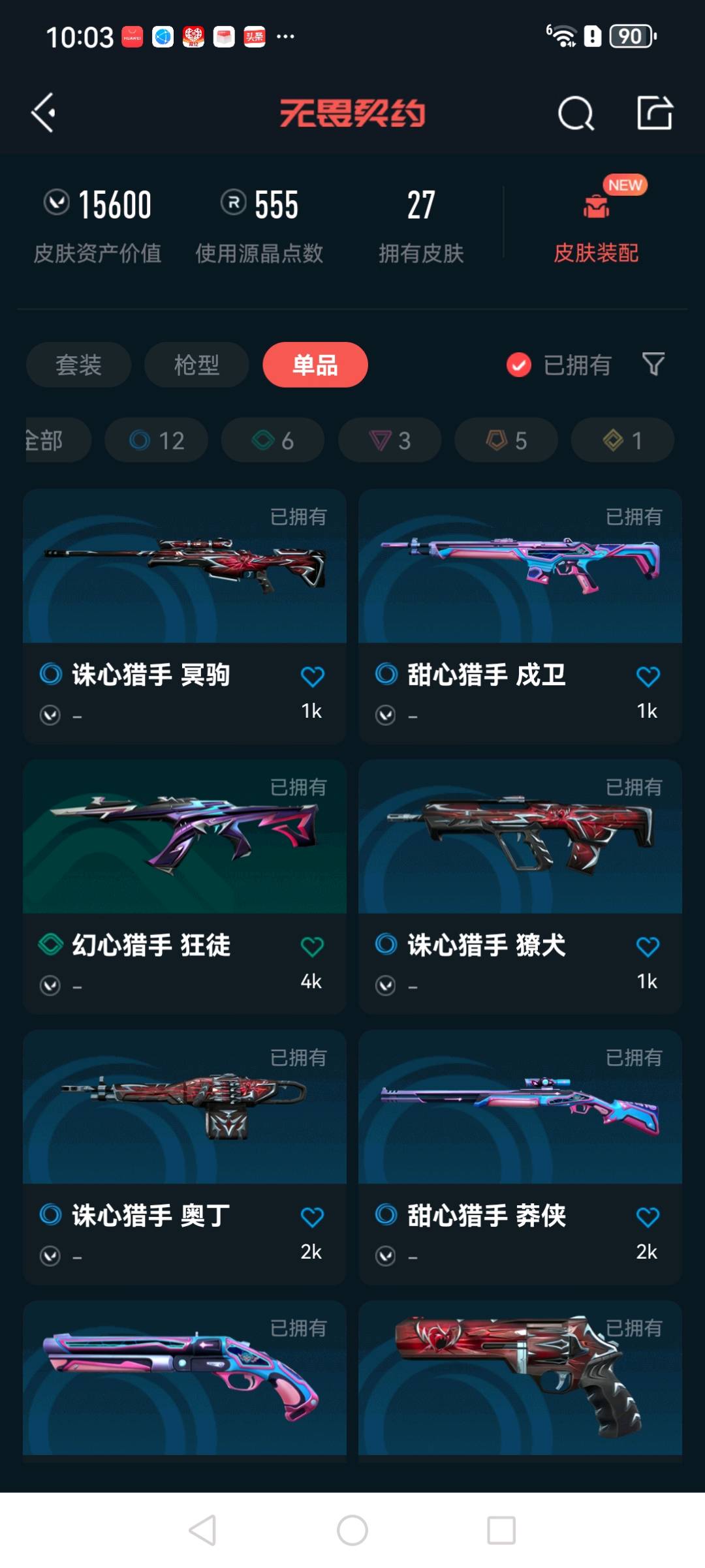Filter by blue tier showing 12

tap(156, 440)
